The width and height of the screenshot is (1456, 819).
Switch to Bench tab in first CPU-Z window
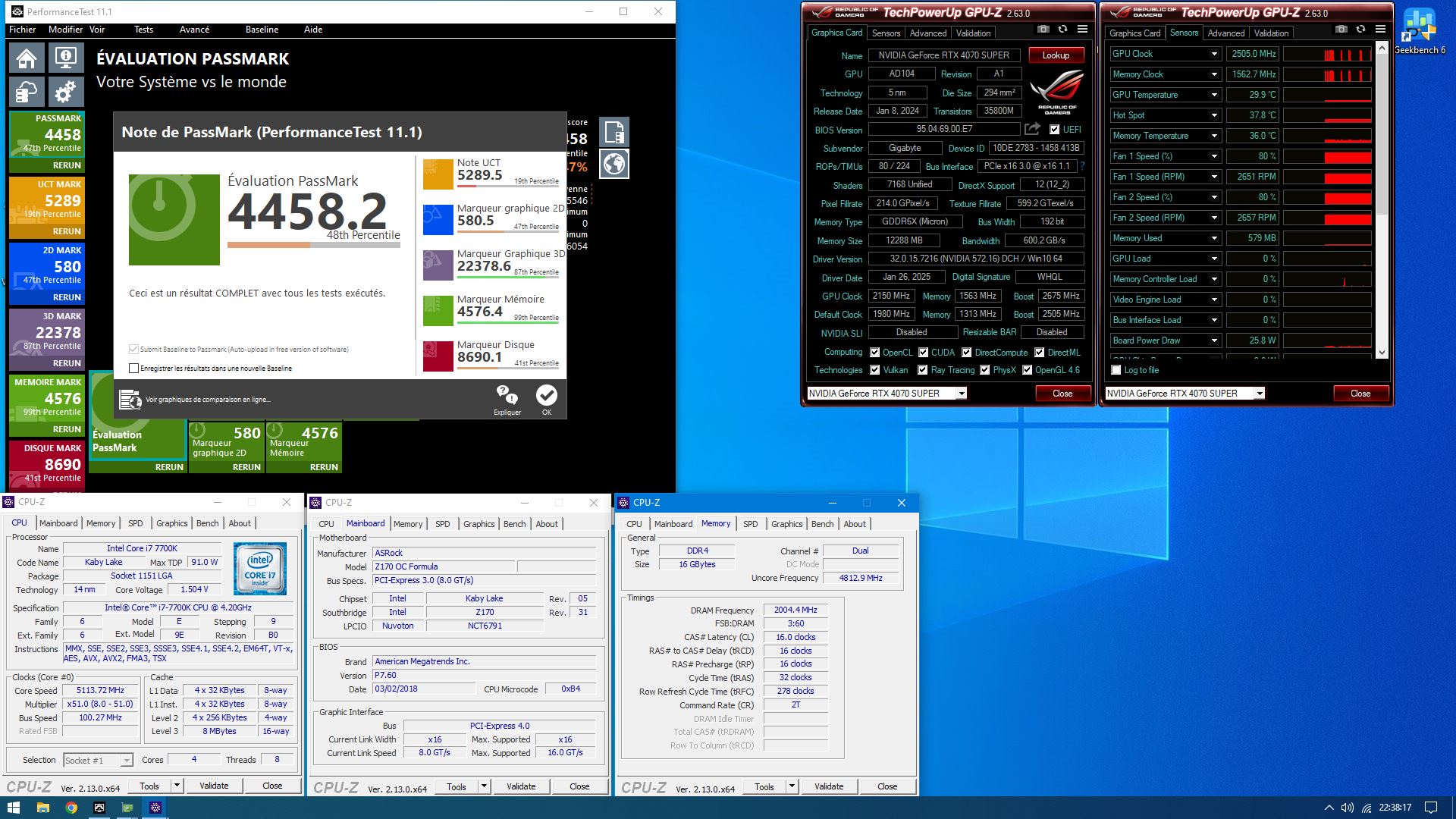point(207,523)
